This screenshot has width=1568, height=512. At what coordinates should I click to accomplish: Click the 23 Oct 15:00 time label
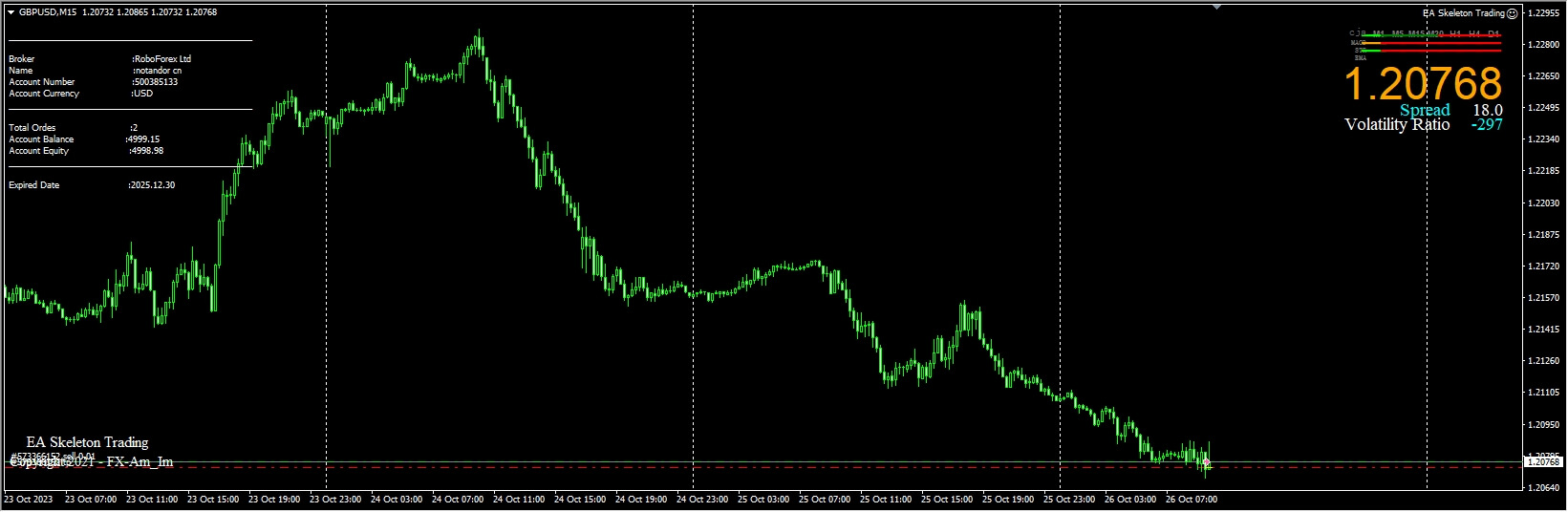click(x=213, y=500)
